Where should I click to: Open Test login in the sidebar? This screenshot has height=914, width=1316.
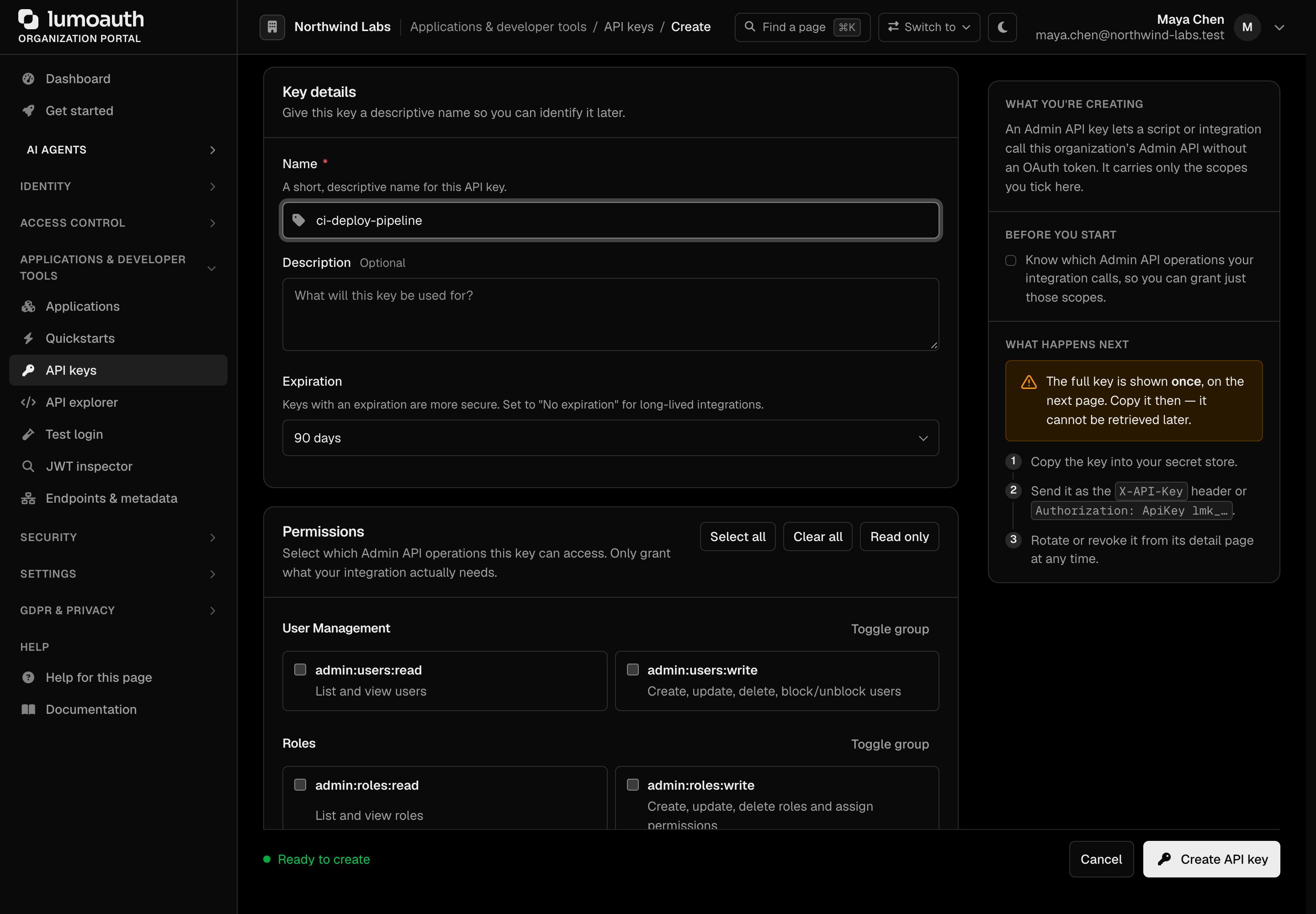point(118,435)
